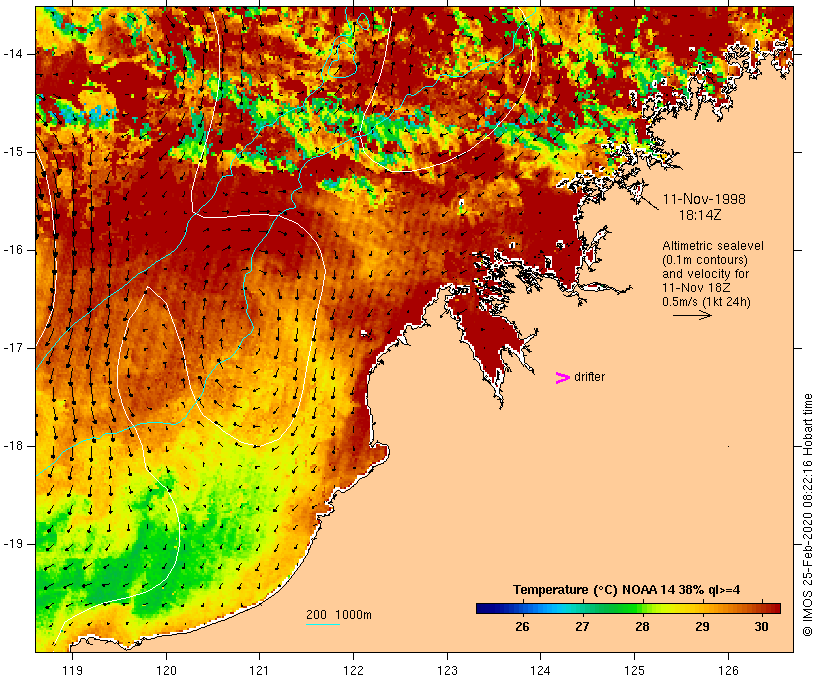Click the 125 longitude axis label
Image resolution: width=820 pixels, height=680 pixels.
pyautogui.click(x=634, y=670)
